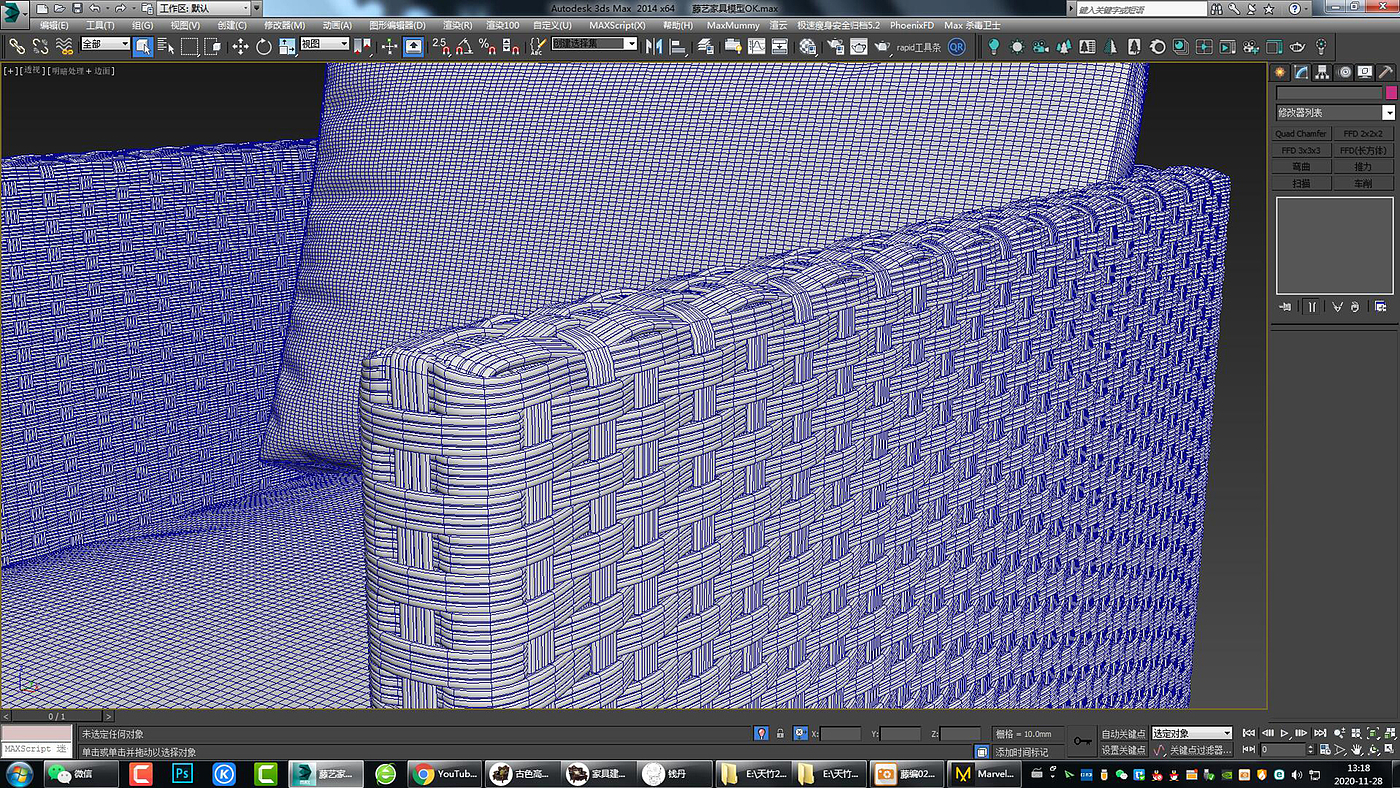
Task: Open the 全部 selection filter dropdown
Action: [105, 44]
